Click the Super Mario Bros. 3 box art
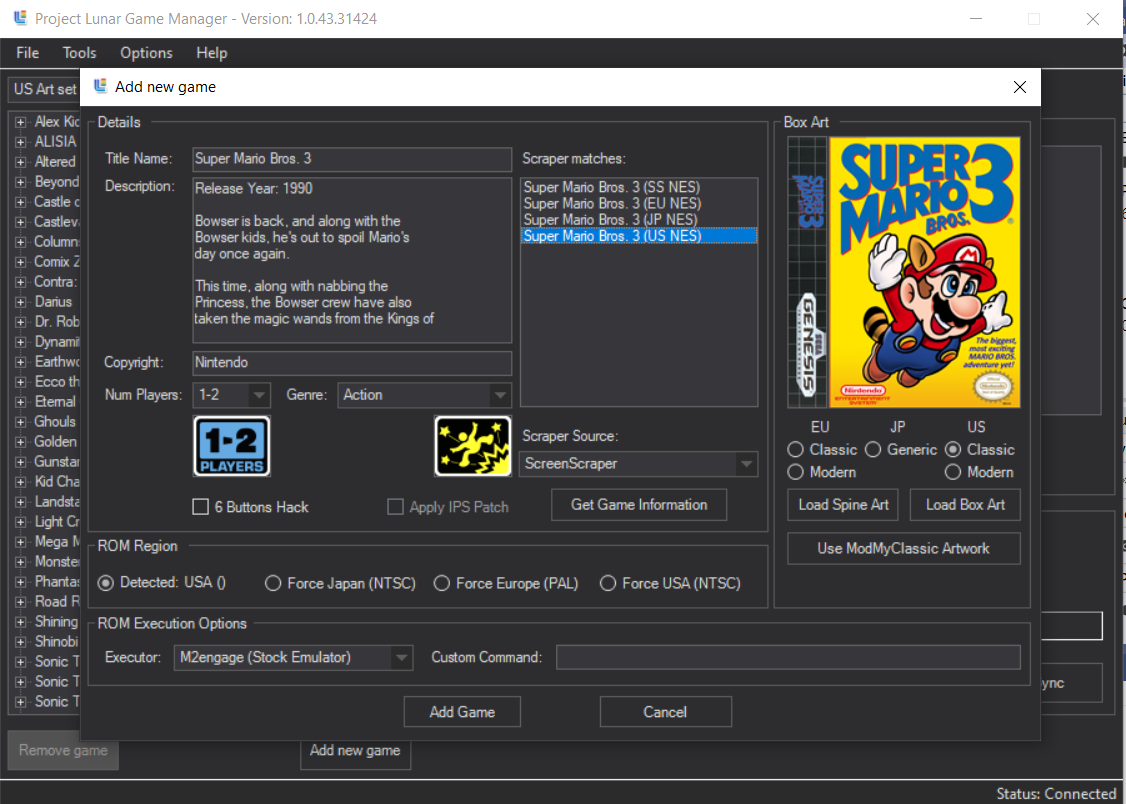This screenshot has height=804, width=1126. pos(924,272)
